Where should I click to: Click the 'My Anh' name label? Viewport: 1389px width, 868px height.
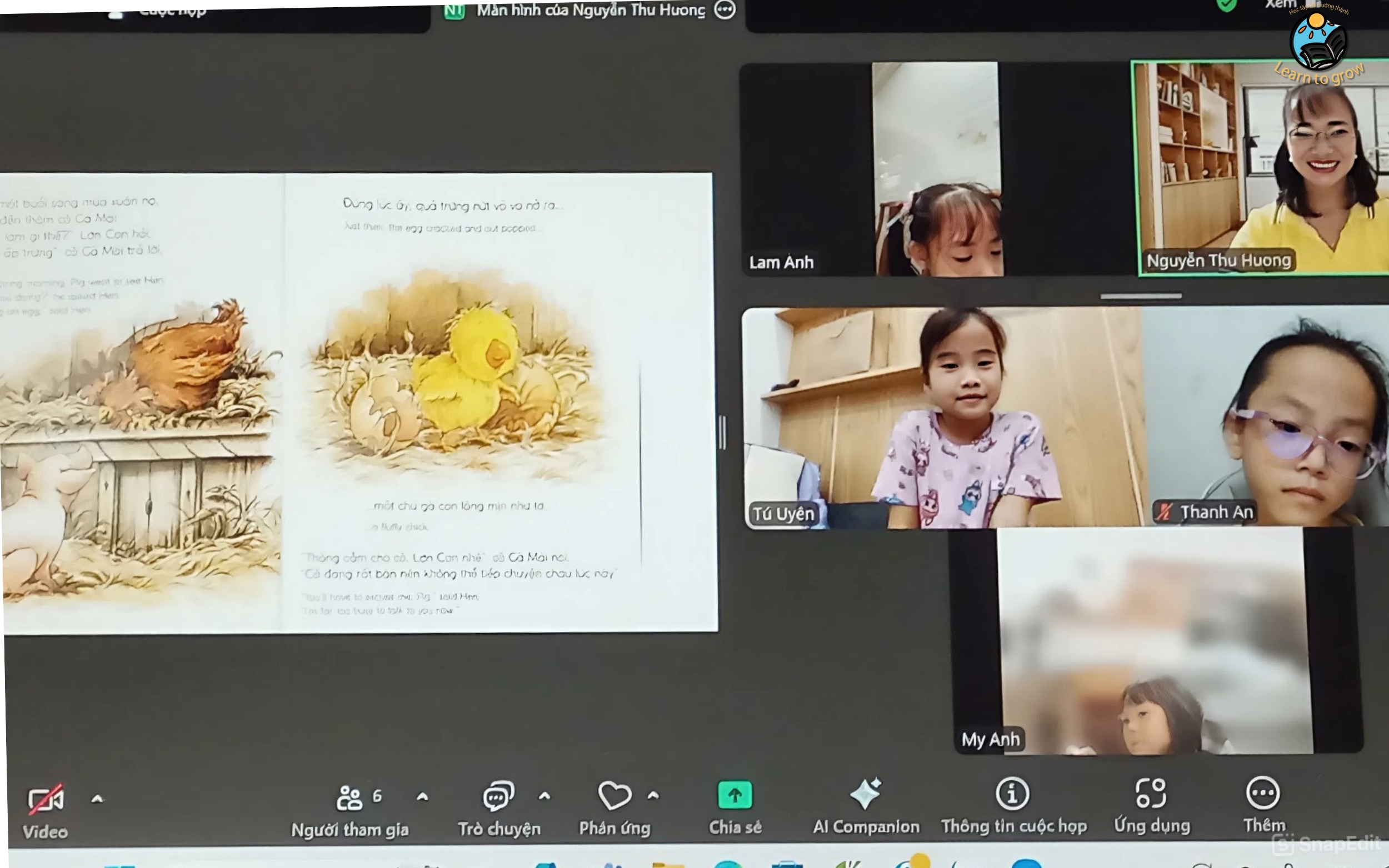point(991,739)
